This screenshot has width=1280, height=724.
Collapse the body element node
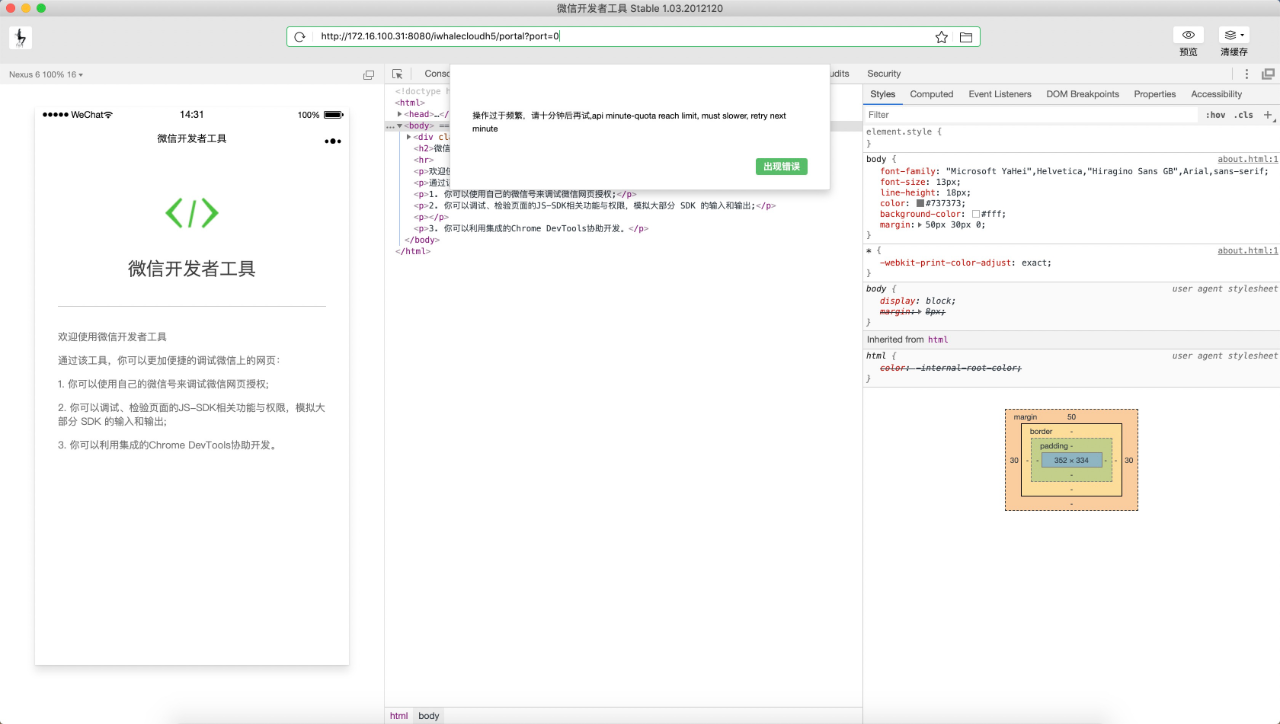tap(400, 126)
